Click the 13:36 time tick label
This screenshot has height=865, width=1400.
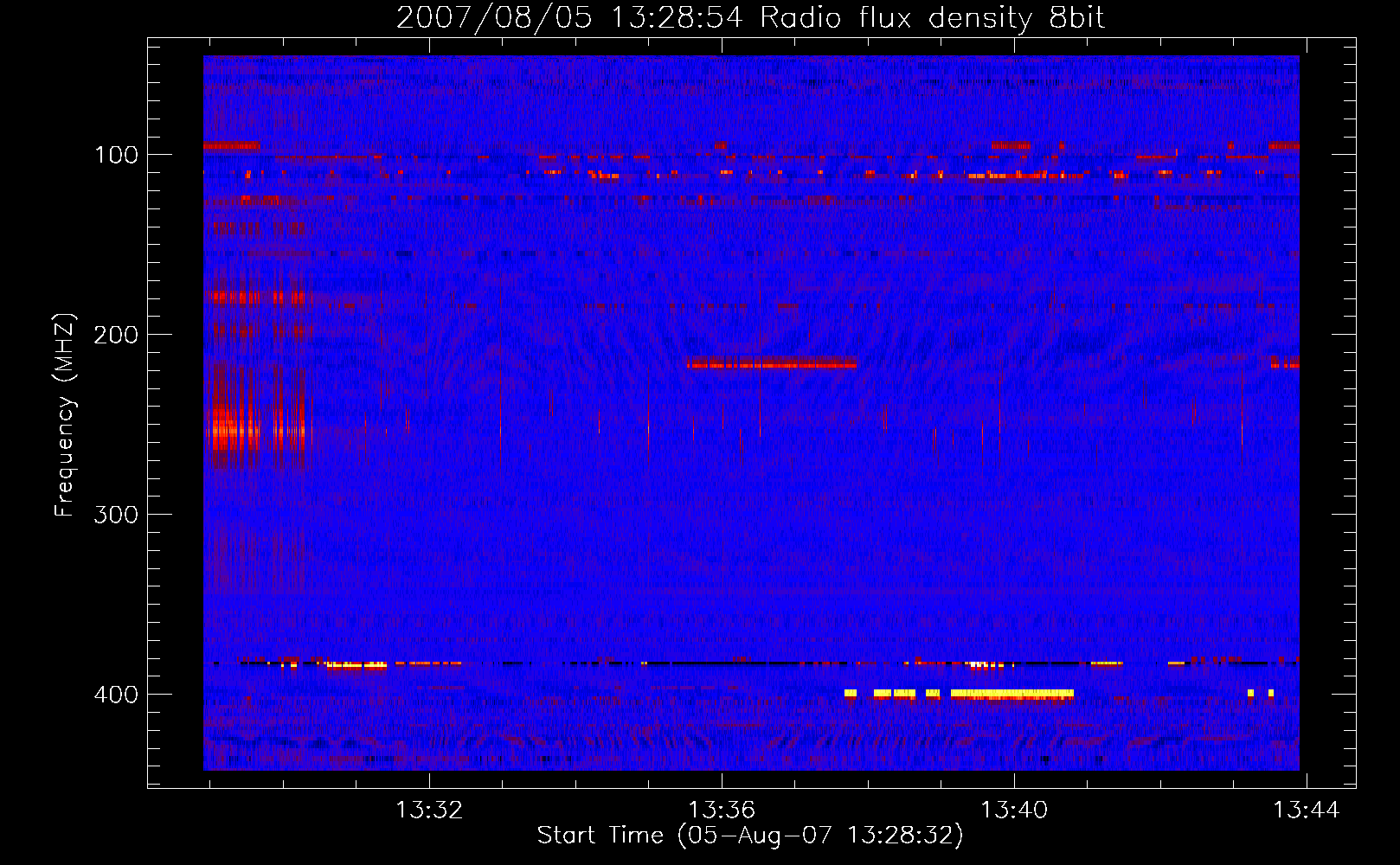click(722, 811)
